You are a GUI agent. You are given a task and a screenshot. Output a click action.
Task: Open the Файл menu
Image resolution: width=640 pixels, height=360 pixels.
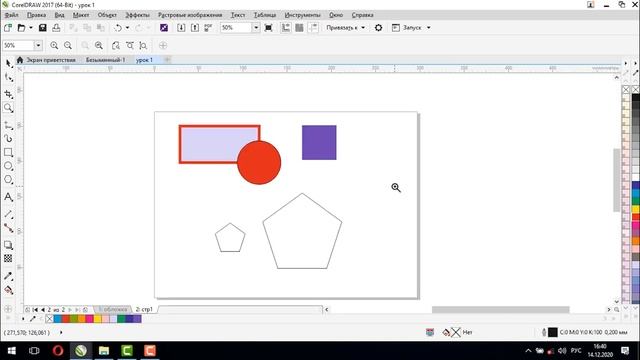(11, 15)
